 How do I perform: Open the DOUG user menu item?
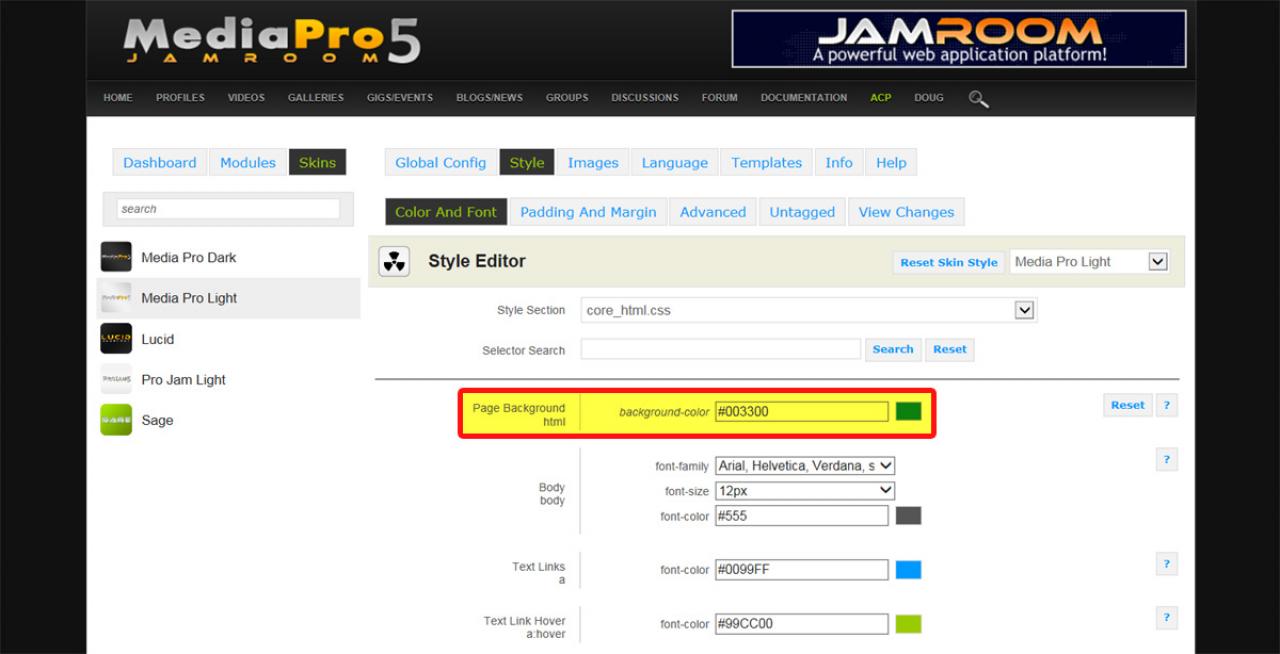929,98
